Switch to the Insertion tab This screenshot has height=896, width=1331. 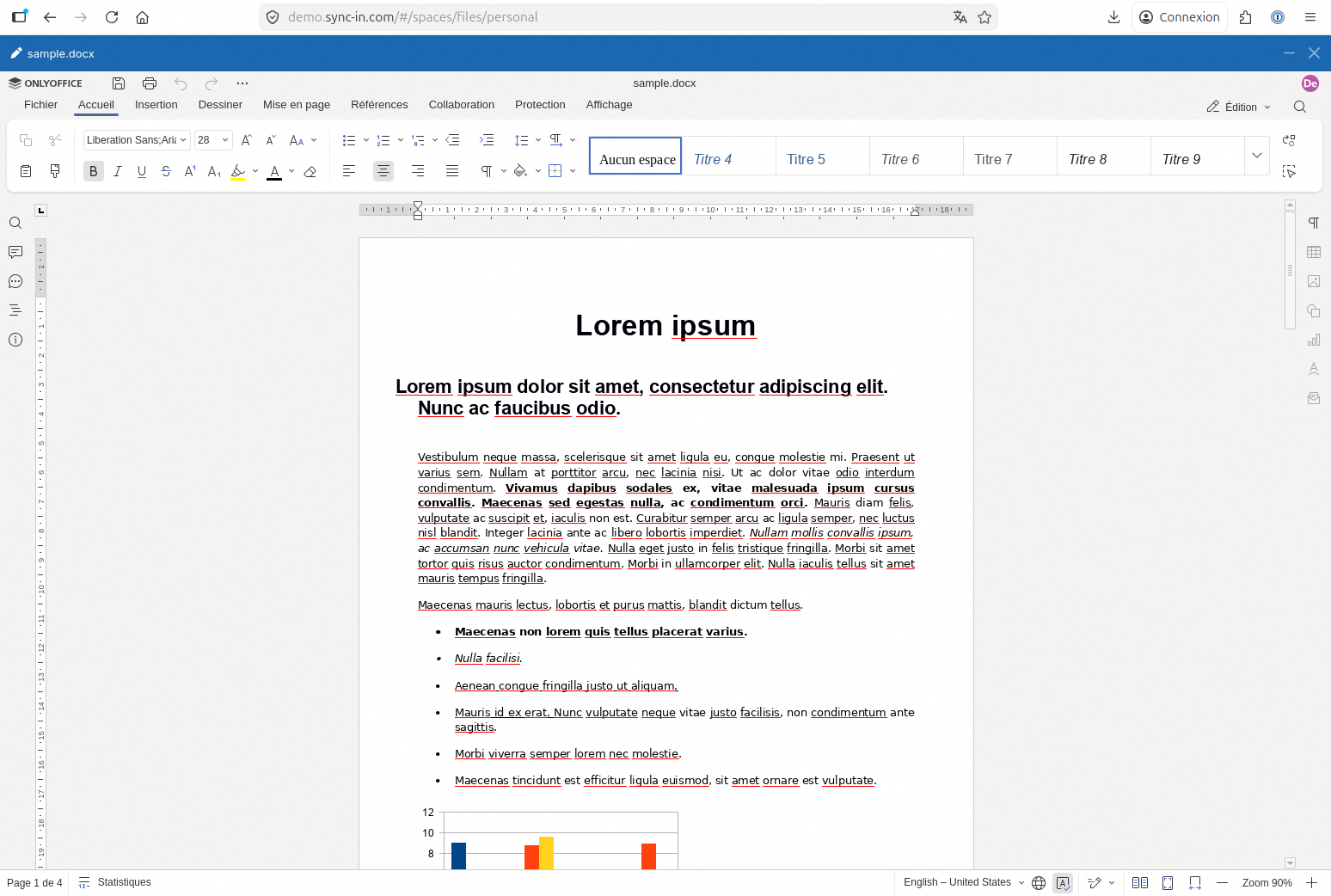156,105
